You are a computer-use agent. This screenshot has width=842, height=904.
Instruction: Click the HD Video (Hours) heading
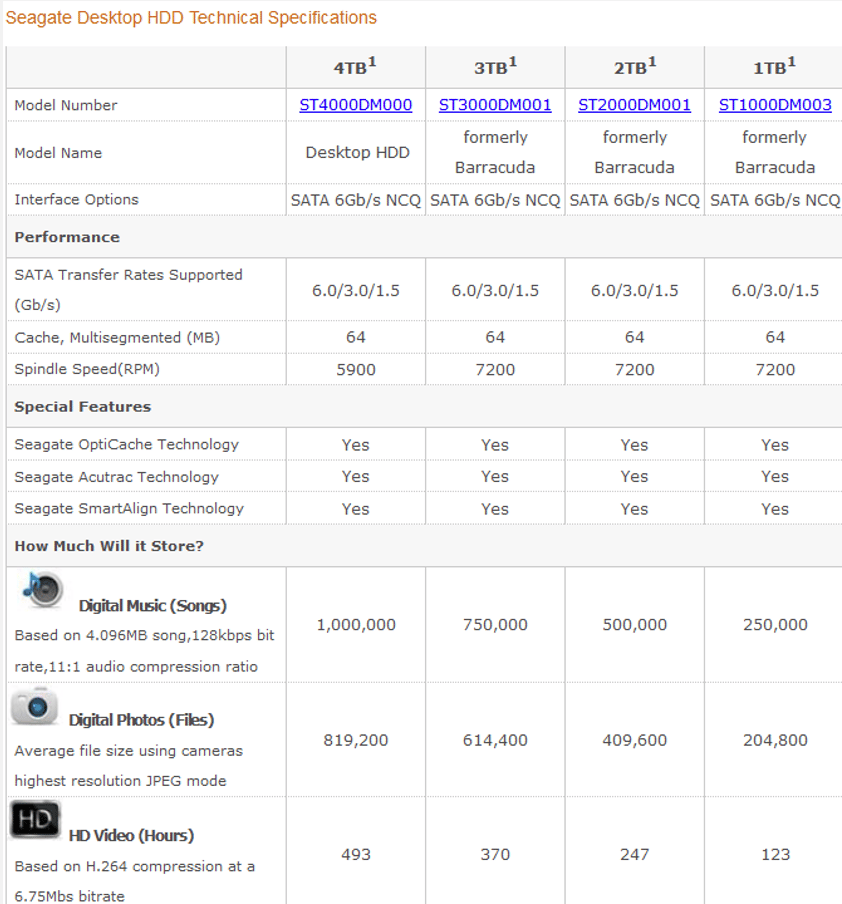point(131,835)
